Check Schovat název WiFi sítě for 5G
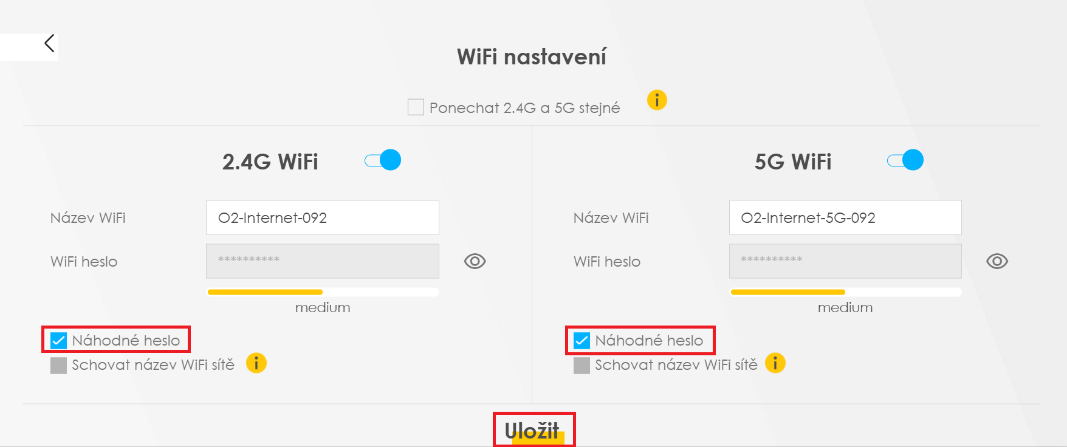Screen dimensions: 1067x447 coord(582,365)
